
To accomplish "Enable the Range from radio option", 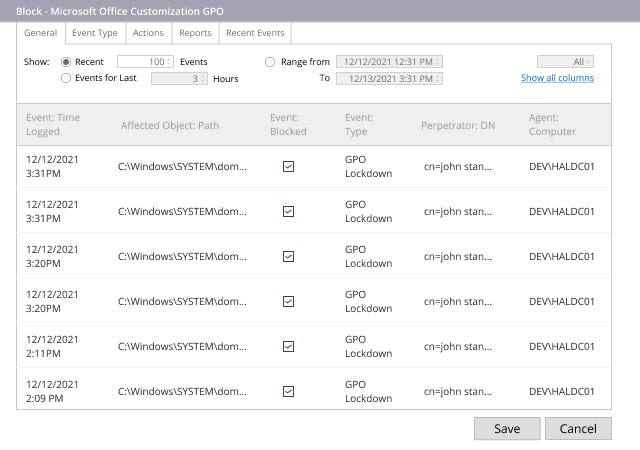I will pyautogui.click(x=270, y=62).
